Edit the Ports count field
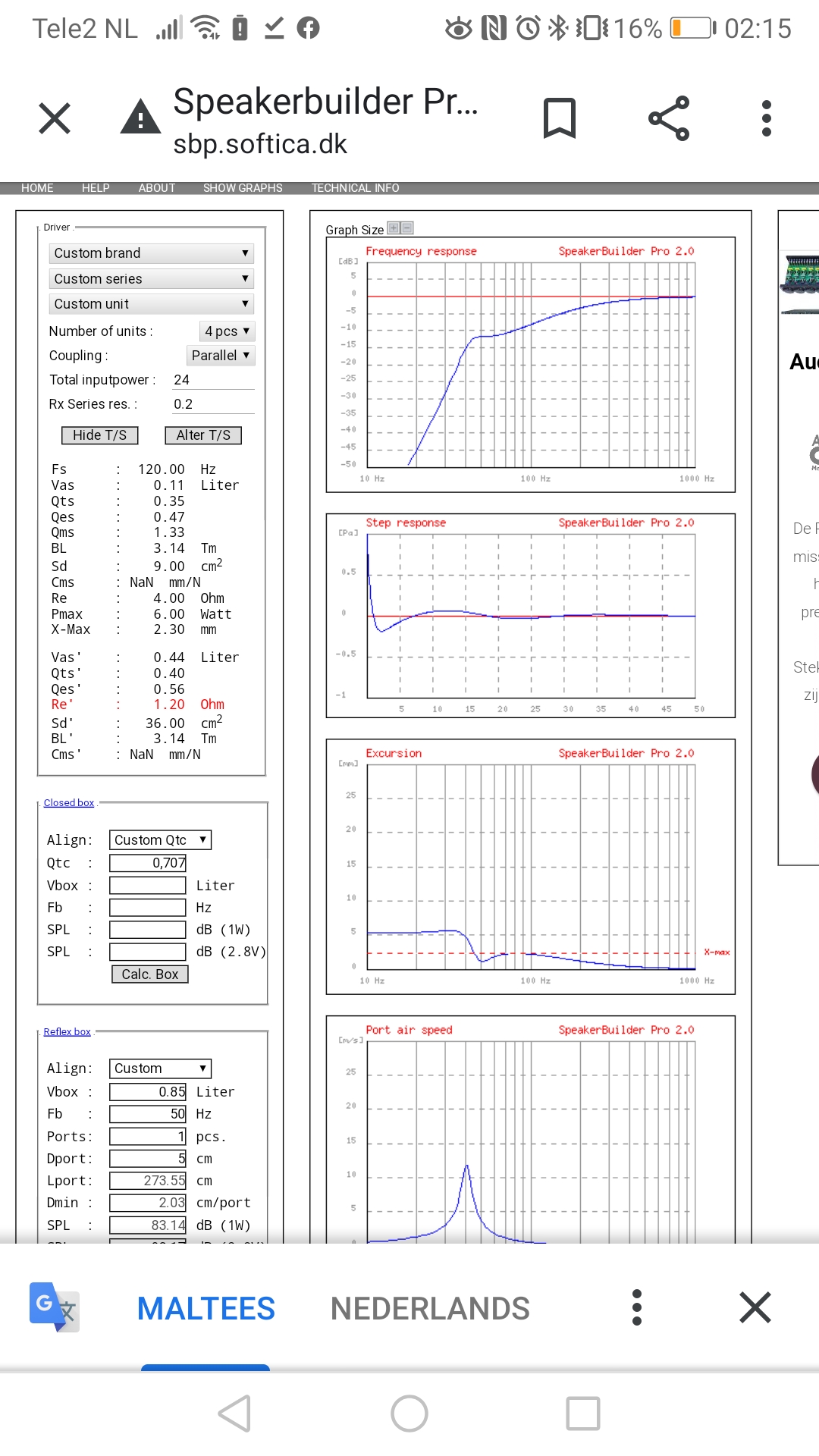This screenshot has height=1456, width=819. [148, 1137]
